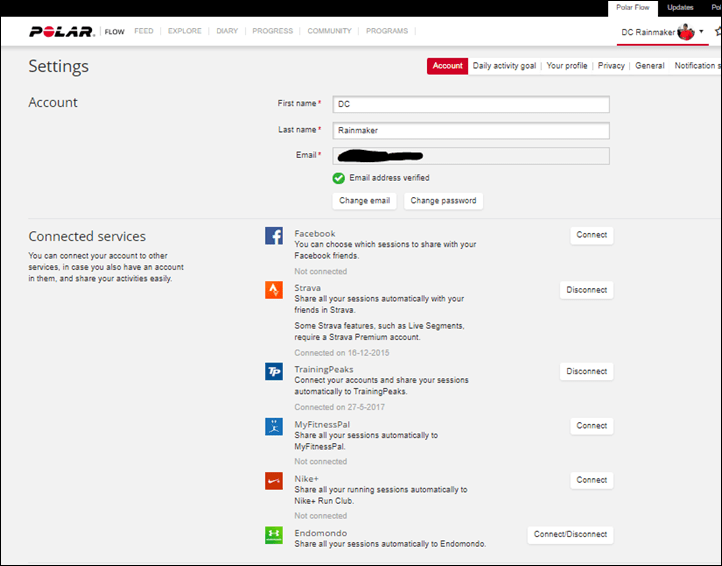Click the Nike+ service title
This screenshot has width=722, height=566.
(306, 478)
